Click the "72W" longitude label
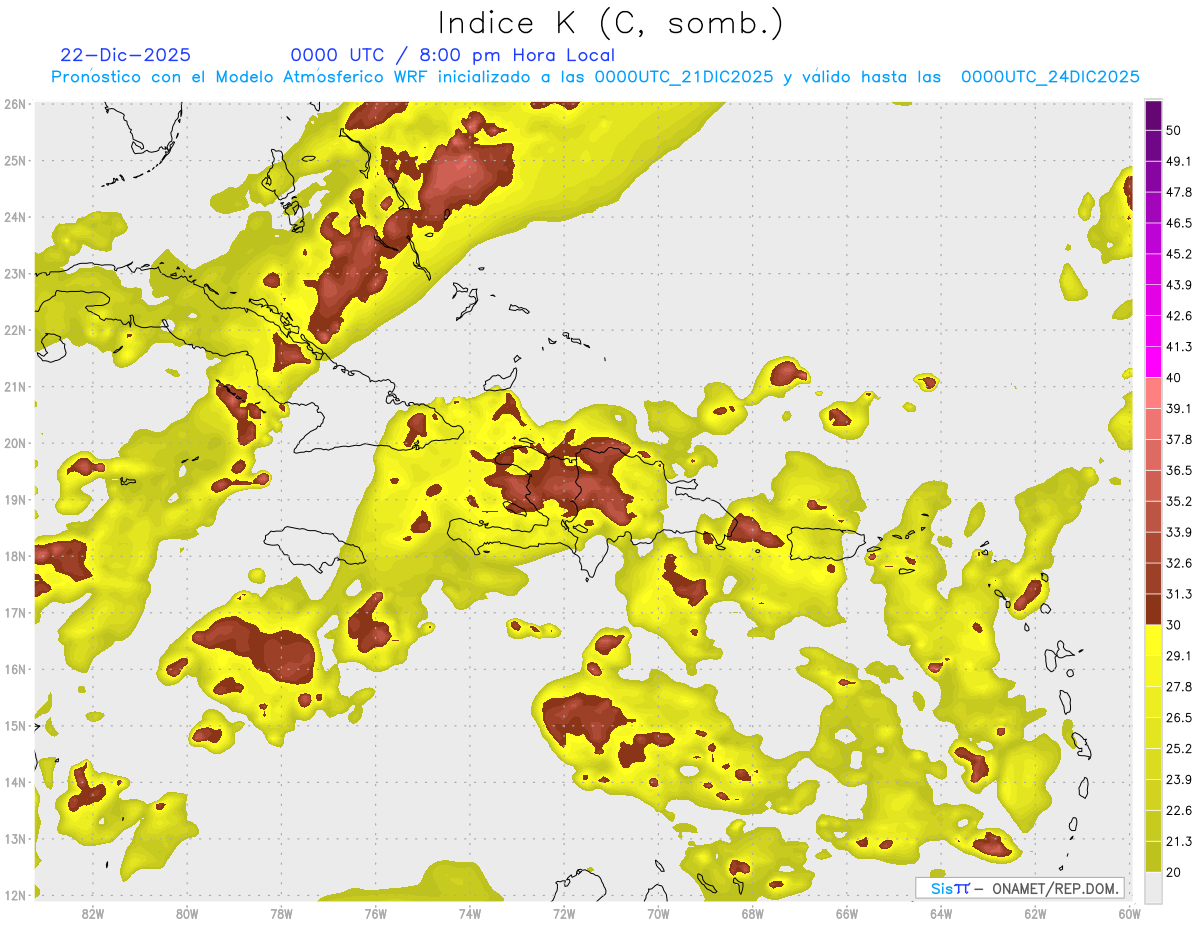This screenshot has width=1200, height=927. (564, 913)
